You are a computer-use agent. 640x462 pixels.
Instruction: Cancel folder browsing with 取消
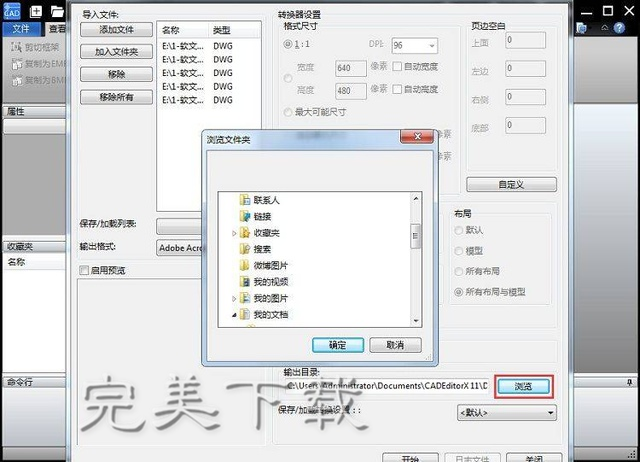(395, 345)
